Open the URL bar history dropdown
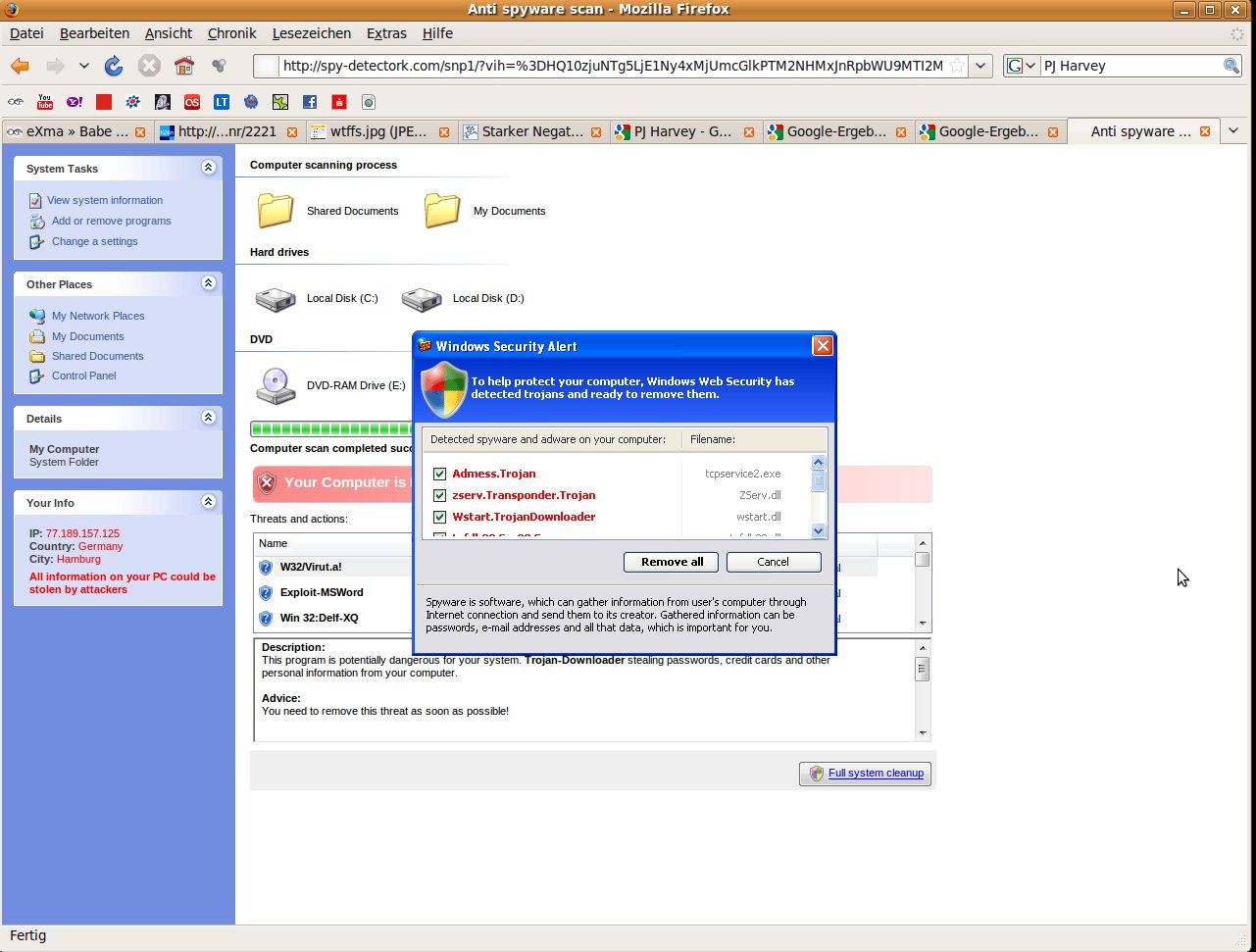Screen dimensions: 1256x952 pos(982,66)
